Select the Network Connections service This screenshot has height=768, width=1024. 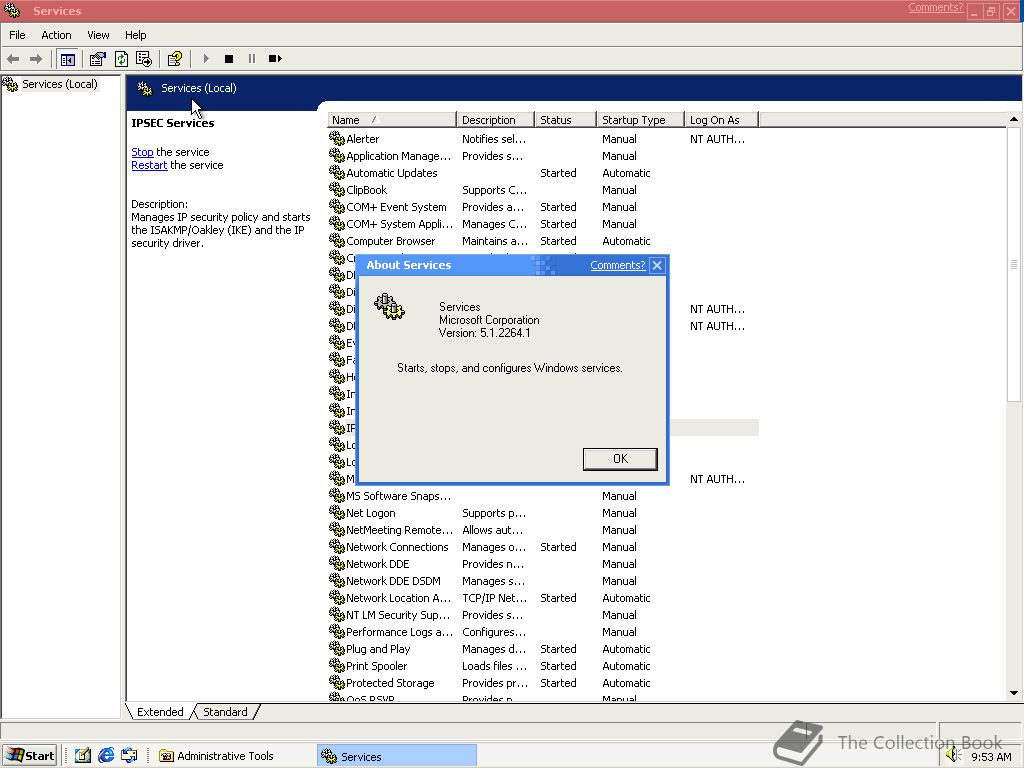(543, 547)
